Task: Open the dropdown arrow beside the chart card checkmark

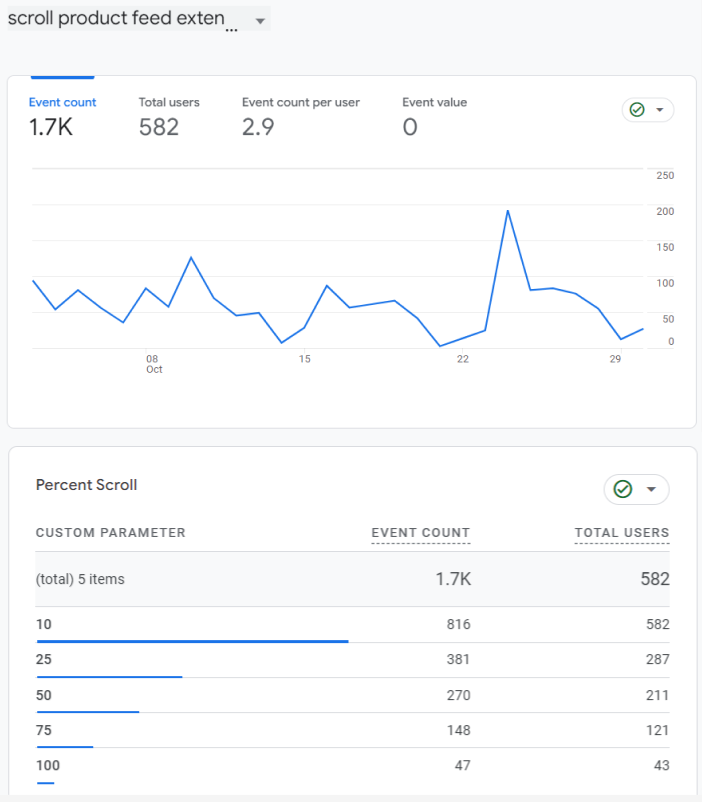Action: coord(660,110)
